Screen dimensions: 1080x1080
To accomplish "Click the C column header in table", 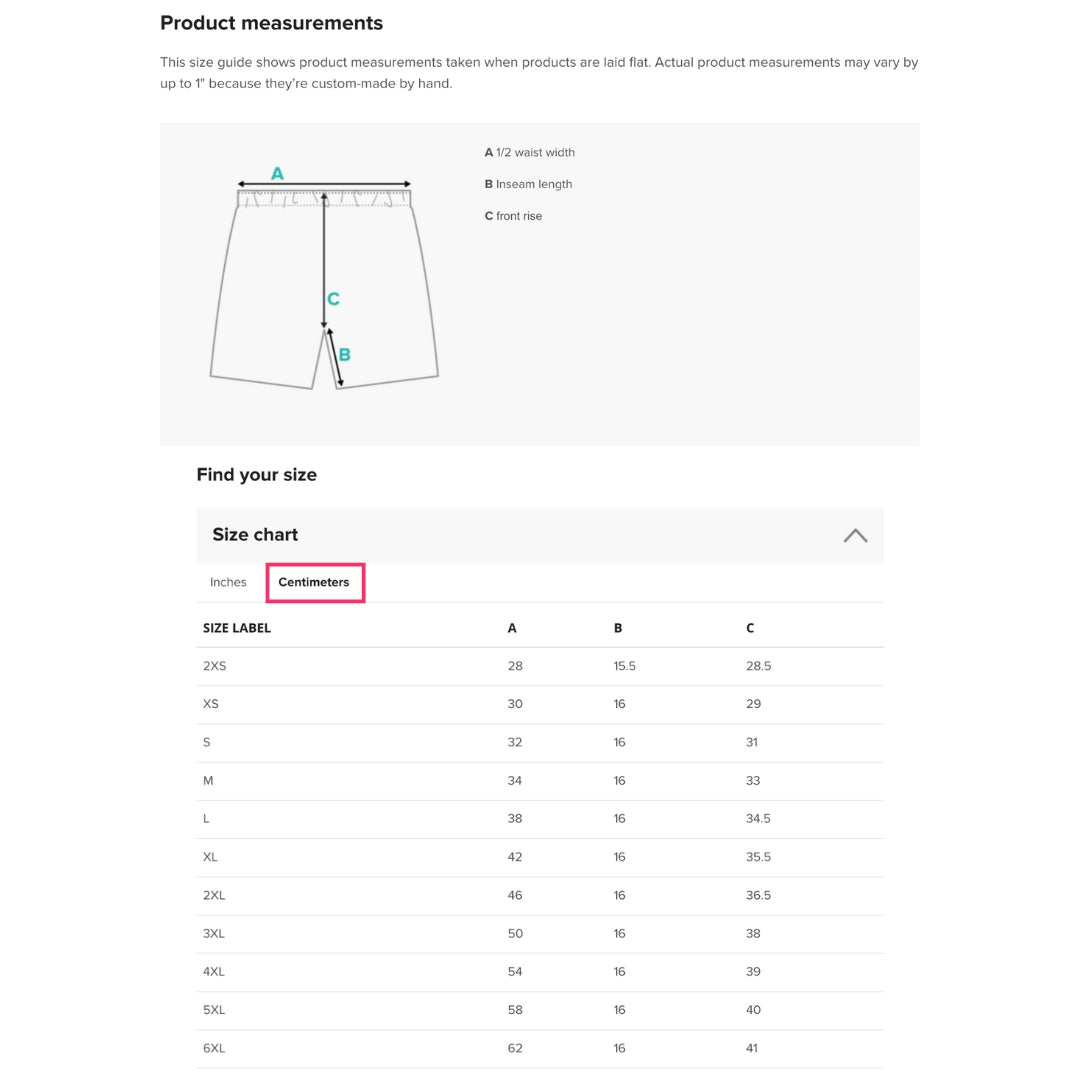I will click(750, 628).
